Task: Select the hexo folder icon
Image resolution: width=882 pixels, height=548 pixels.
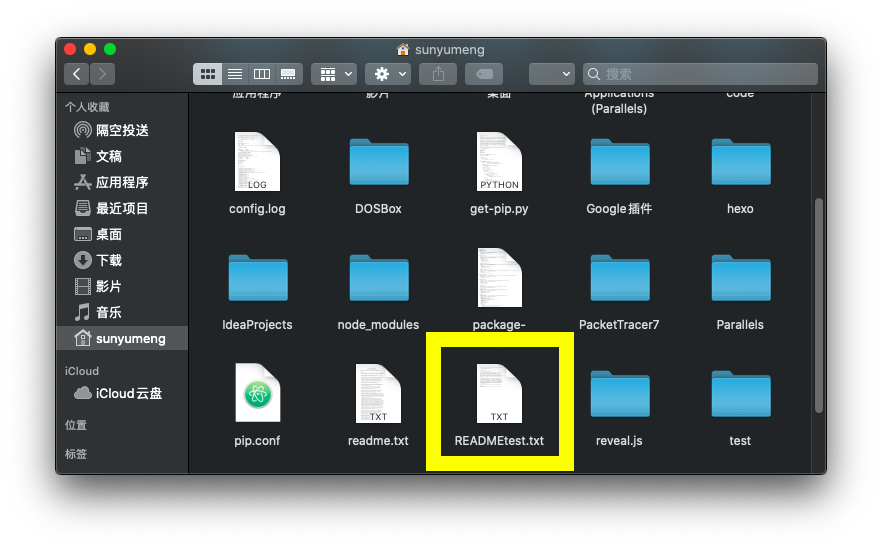Action: 740,162
